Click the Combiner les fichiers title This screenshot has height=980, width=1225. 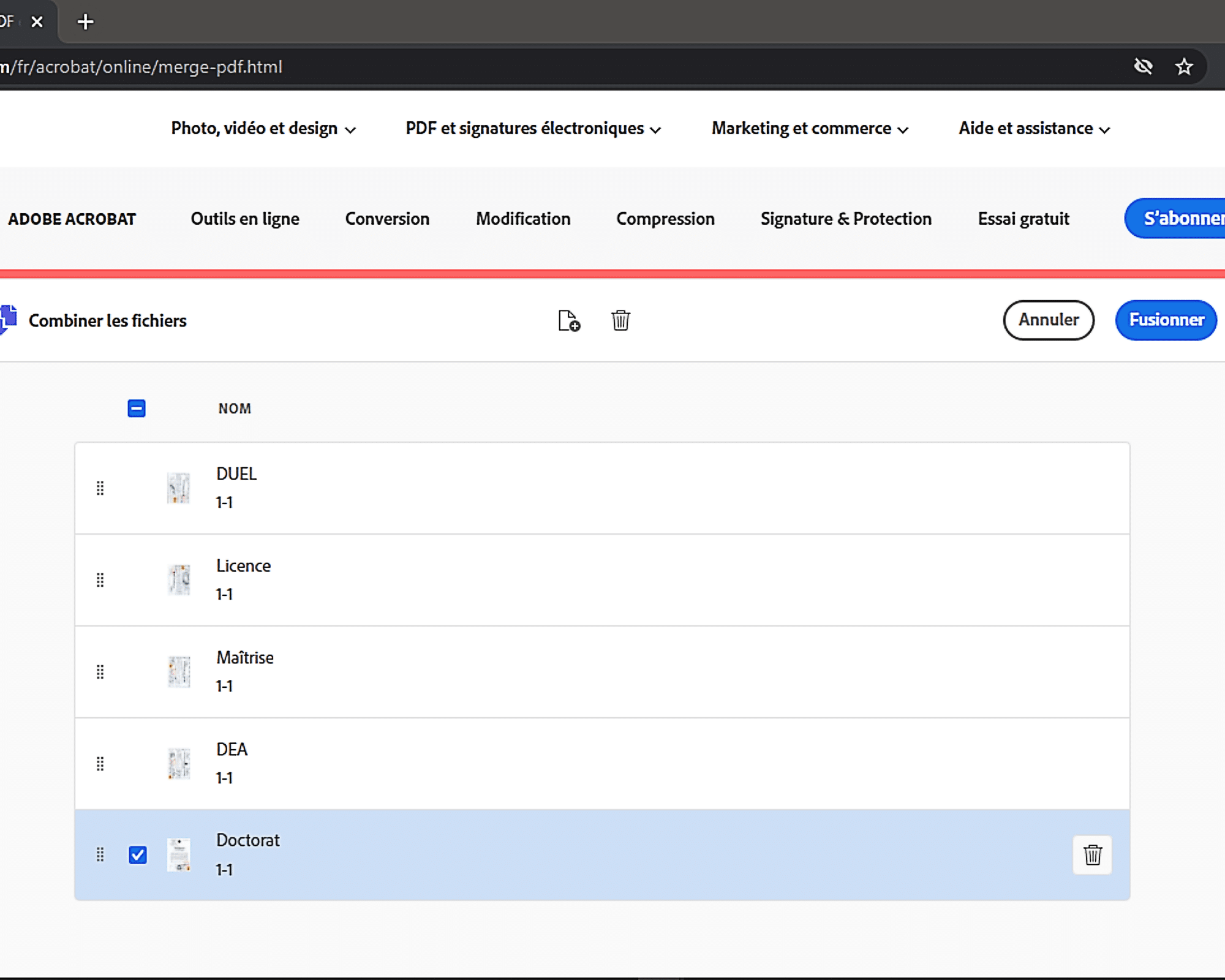(108, 320)
